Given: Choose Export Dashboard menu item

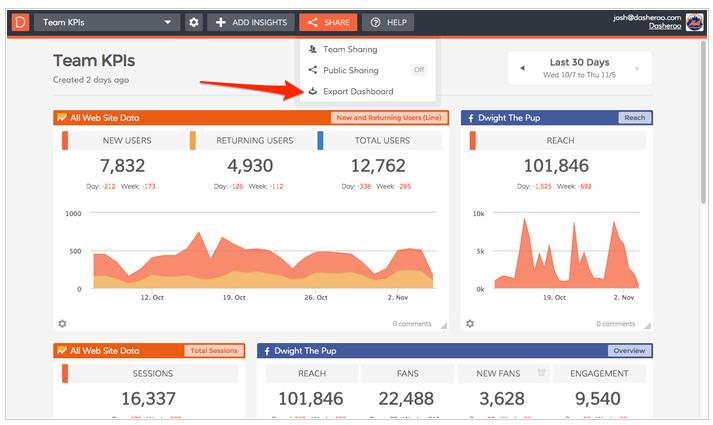Looking at the screenshot, I should click(x=357, y=91).
